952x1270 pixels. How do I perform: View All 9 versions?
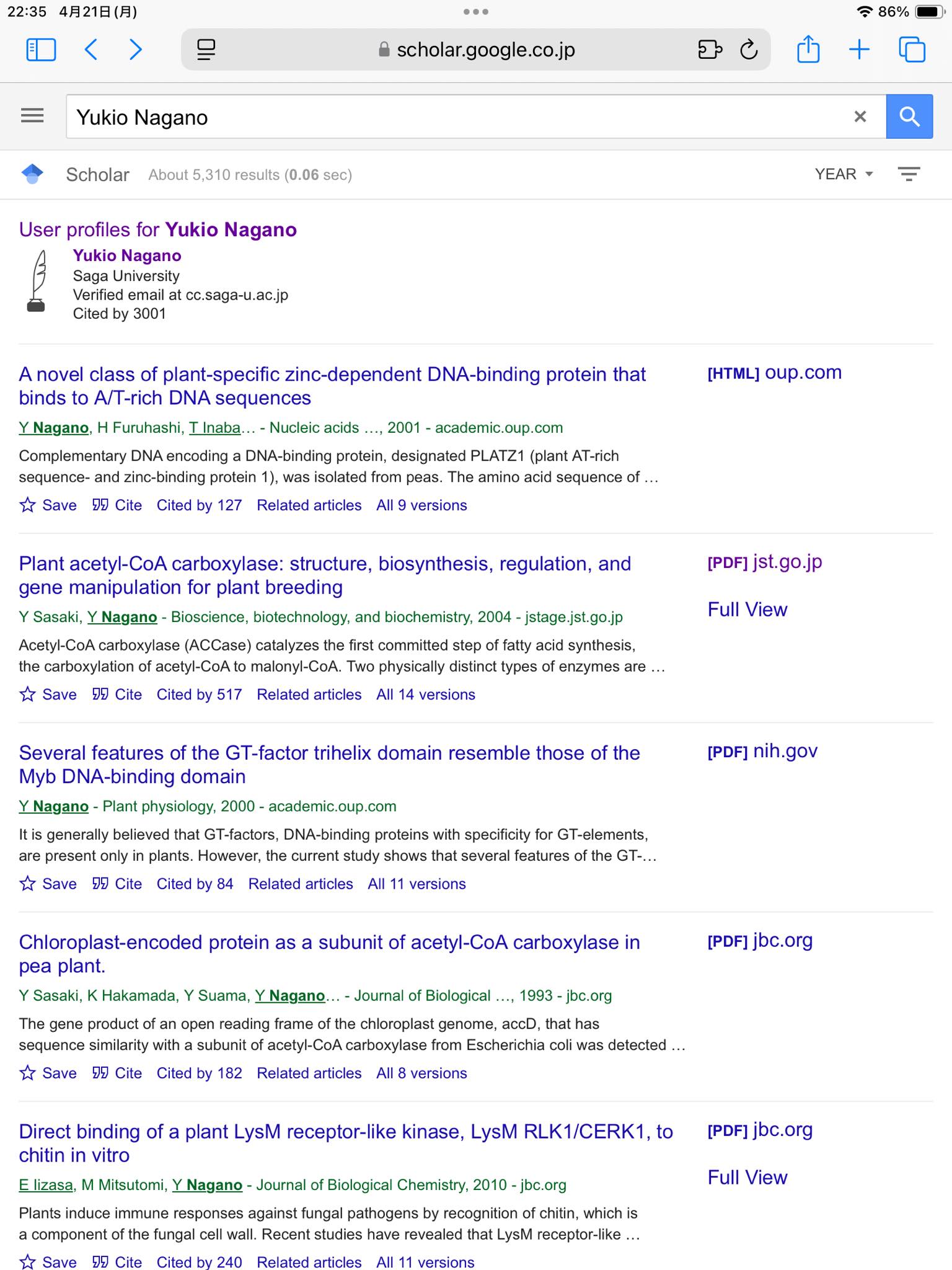[421, 505]
